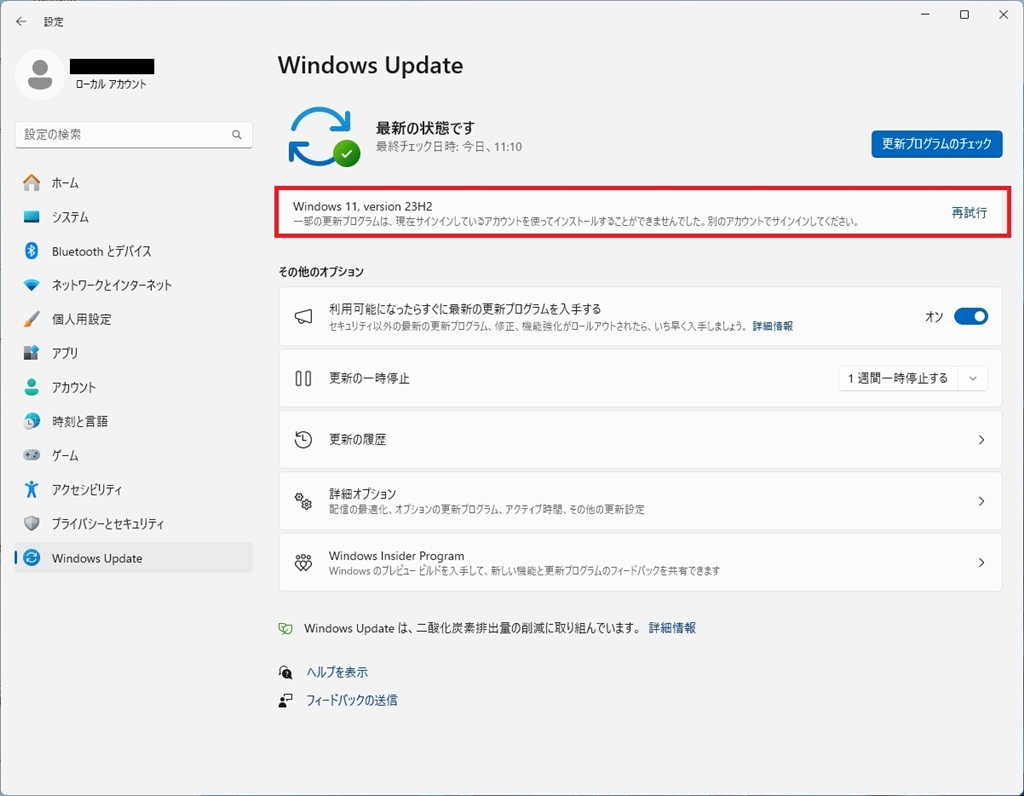The height and width of the screenshot is (796, 1024).
Task: Select Windows Update in the sidebar
Action: tap(133, 558)
